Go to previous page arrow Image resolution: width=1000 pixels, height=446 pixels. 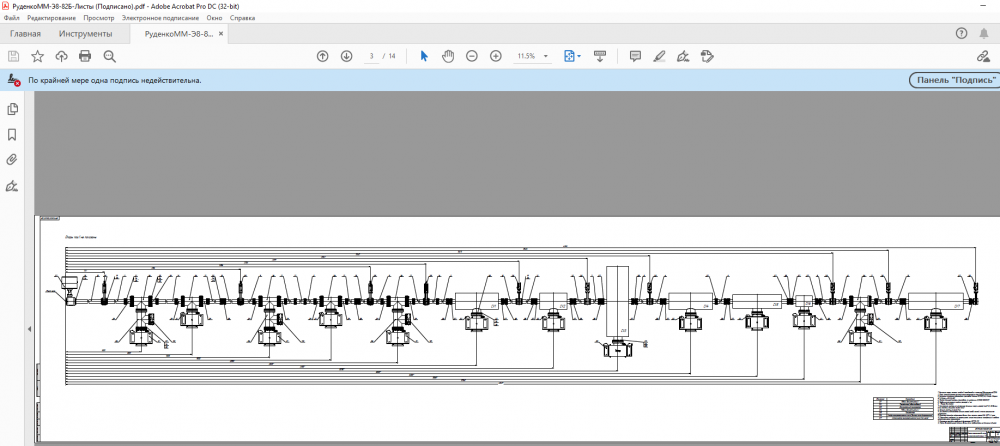click(x=322, y=56)
